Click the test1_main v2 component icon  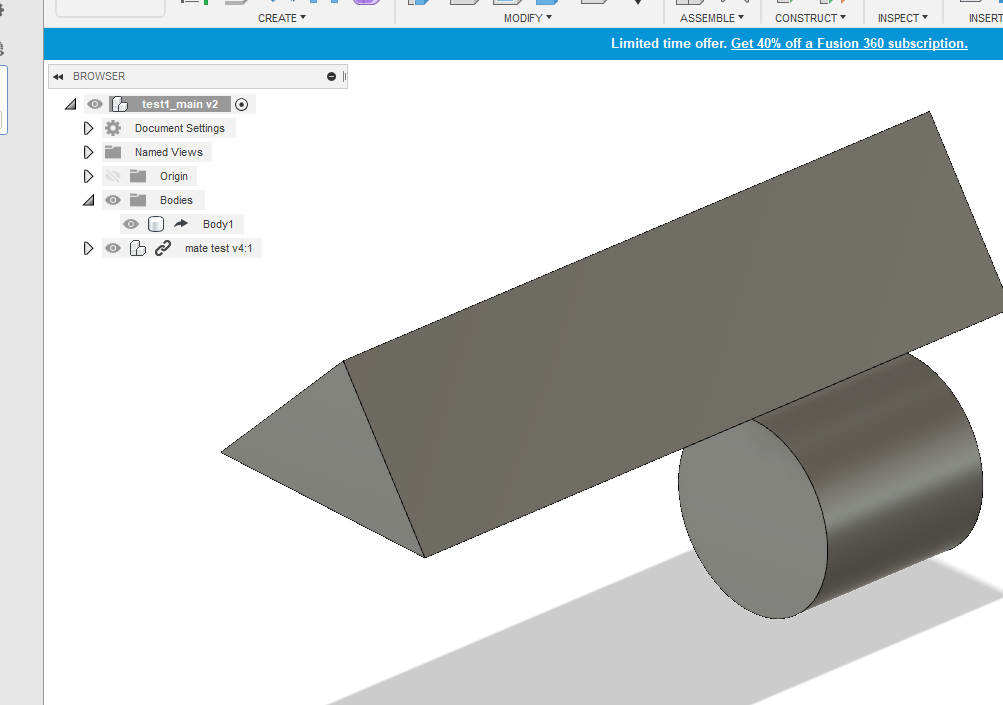tap(120, 104)
